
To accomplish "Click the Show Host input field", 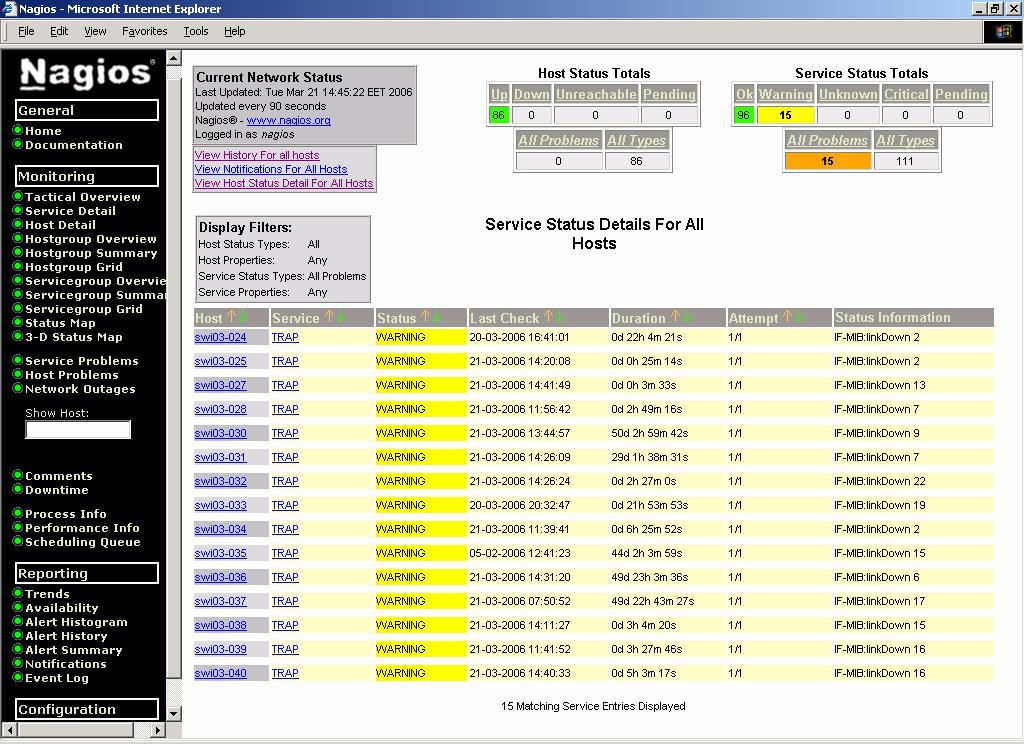I will [x=78, y=430].
